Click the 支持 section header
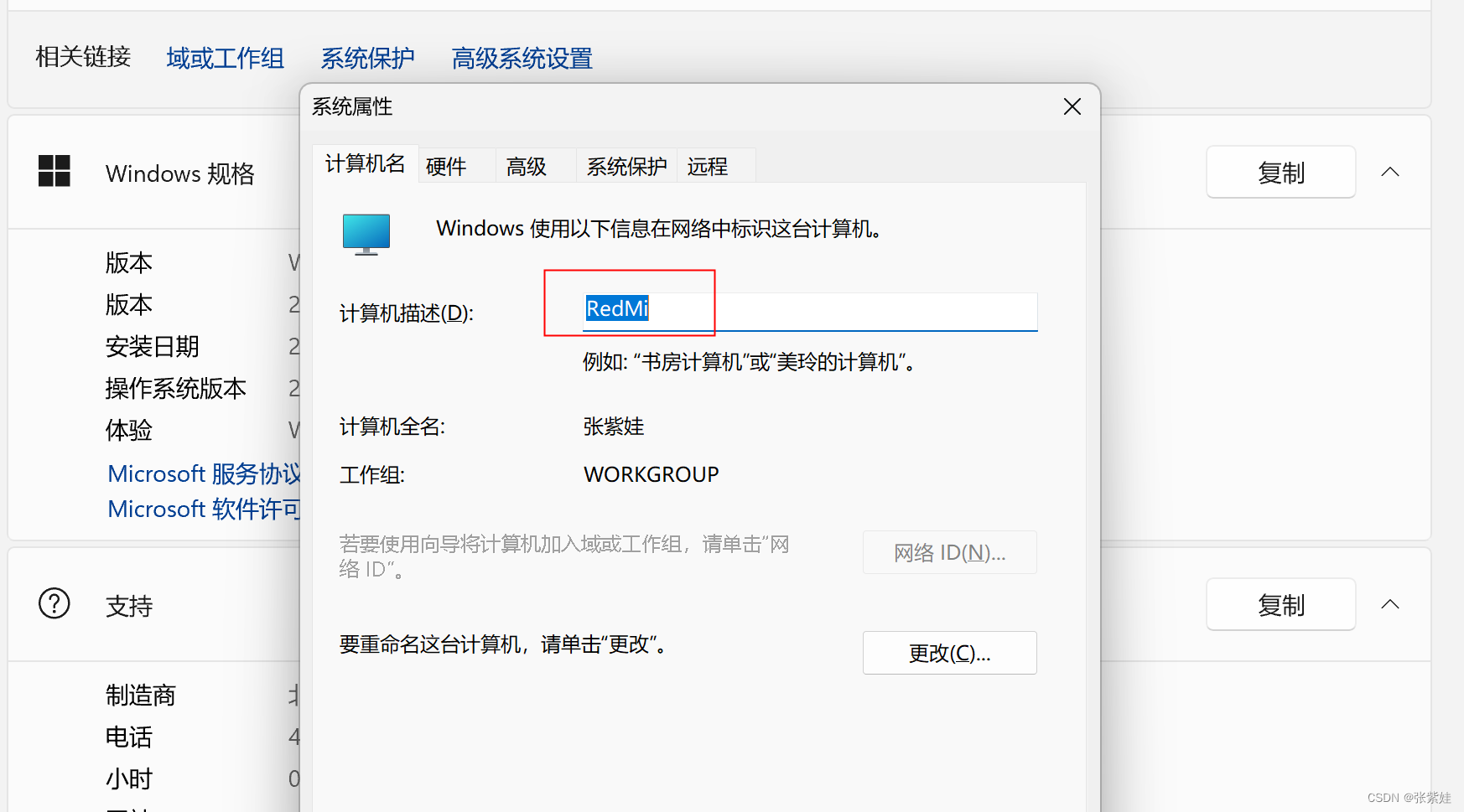1464x812 pixels. click(129, 606)
